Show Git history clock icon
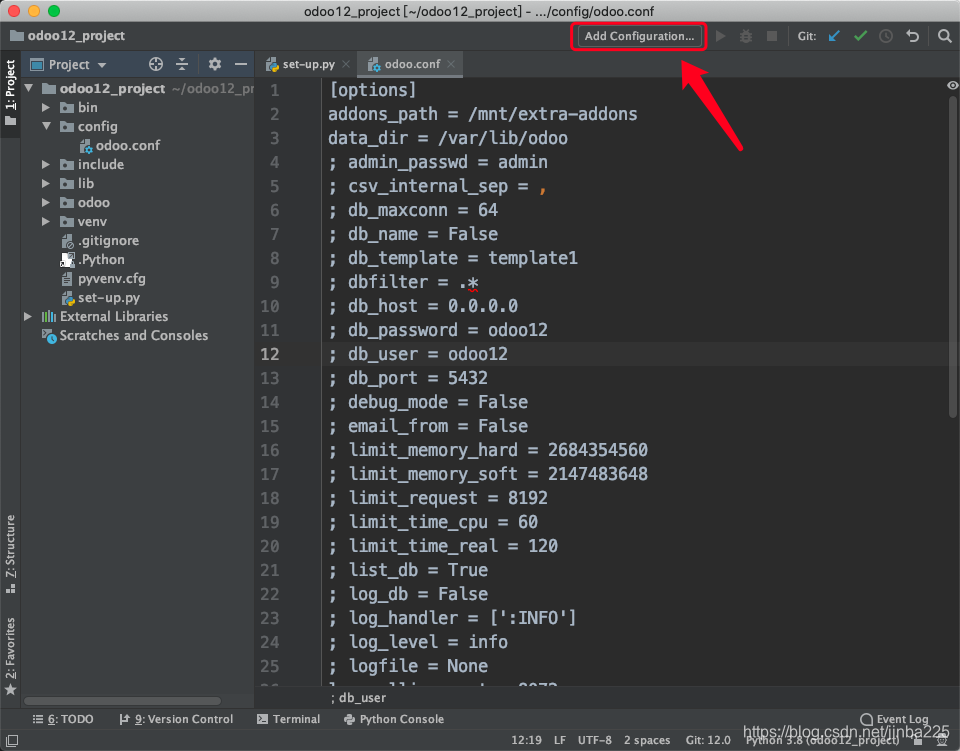This screenshot has height=751, width=960. (x=886, y=36)
